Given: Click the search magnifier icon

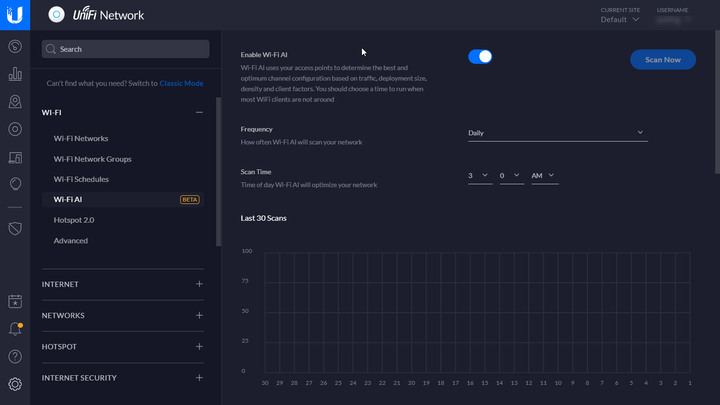Looking at the screenshot, I should click(x=51, y=49).
